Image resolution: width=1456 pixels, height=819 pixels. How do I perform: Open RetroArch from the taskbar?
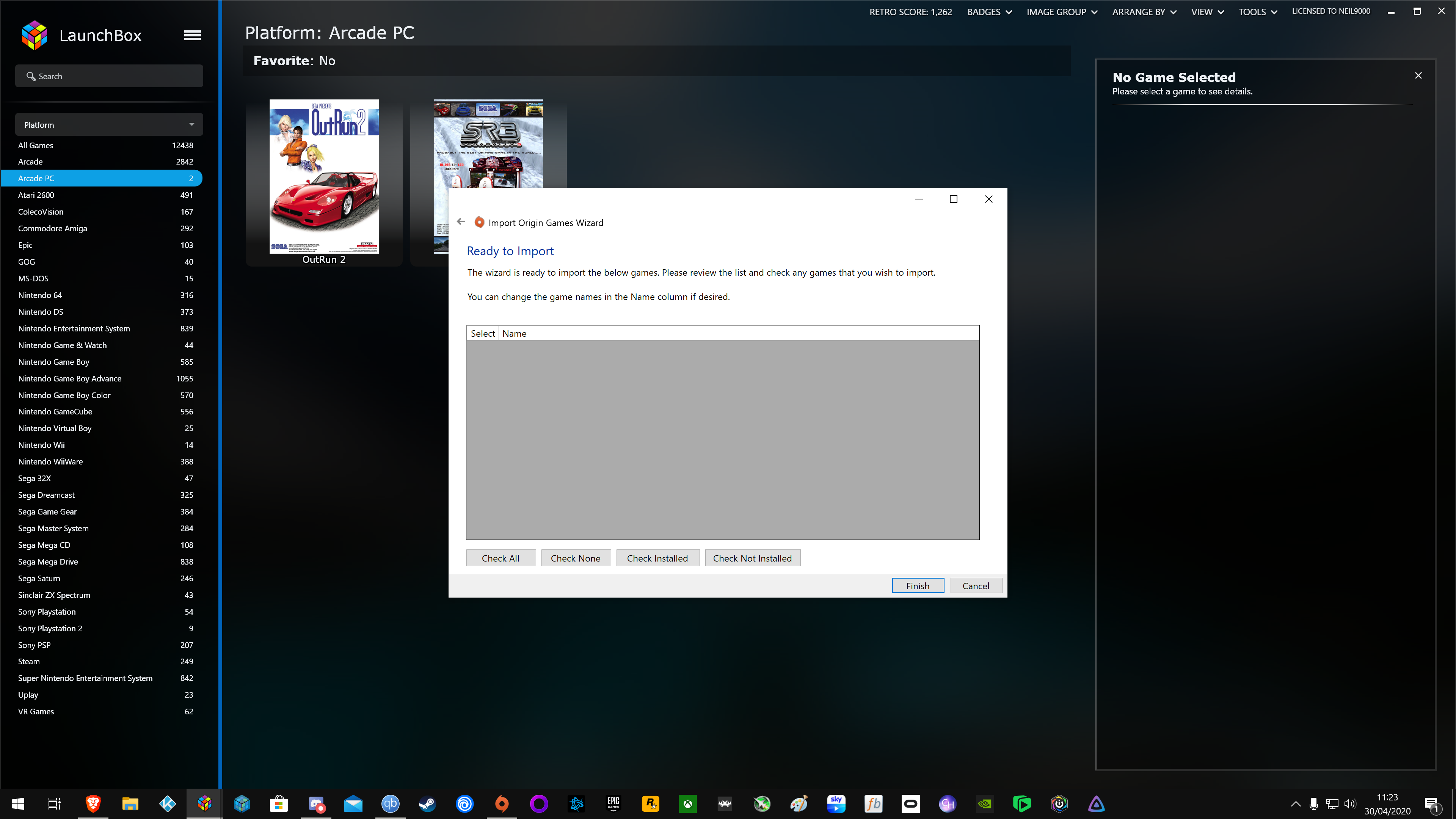pos(725,804)
